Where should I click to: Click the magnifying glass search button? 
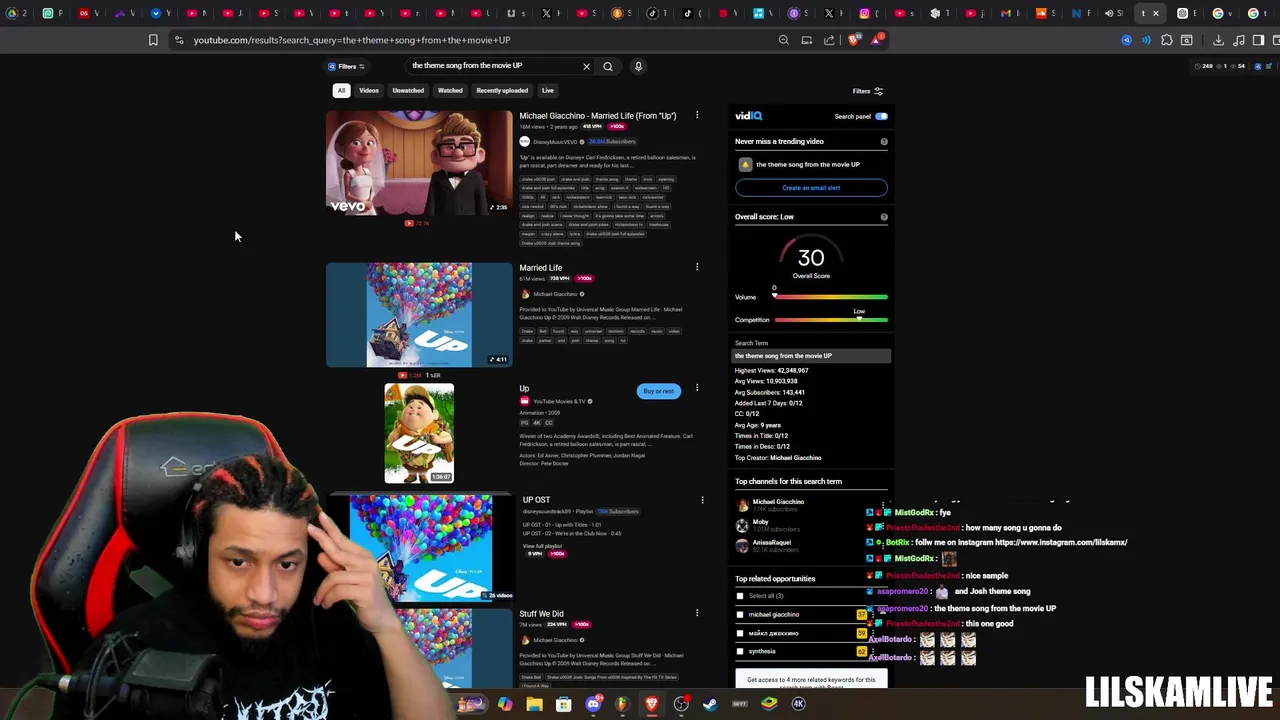click(x=607, y=66)
